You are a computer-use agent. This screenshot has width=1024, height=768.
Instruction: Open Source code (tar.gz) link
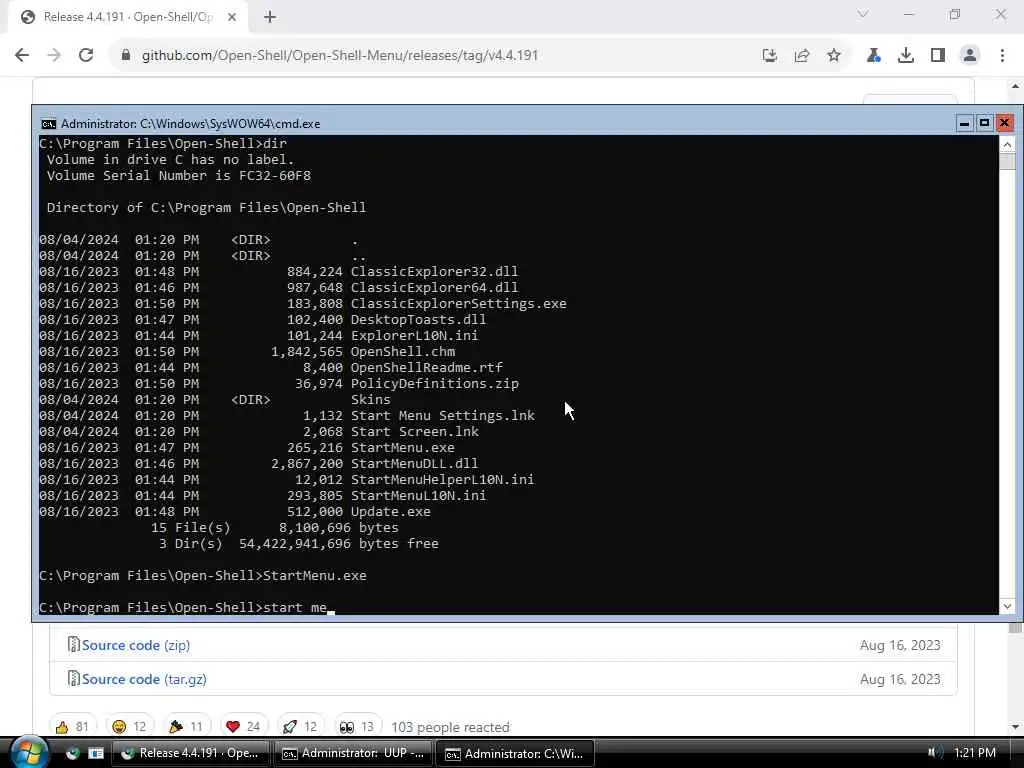[144, 679]
